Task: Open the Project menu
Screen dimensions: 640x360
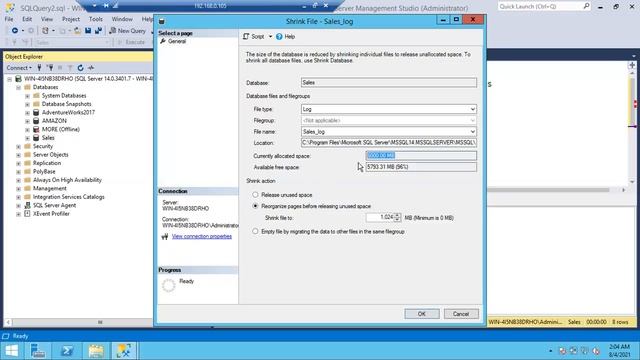Action: (71, 19)
